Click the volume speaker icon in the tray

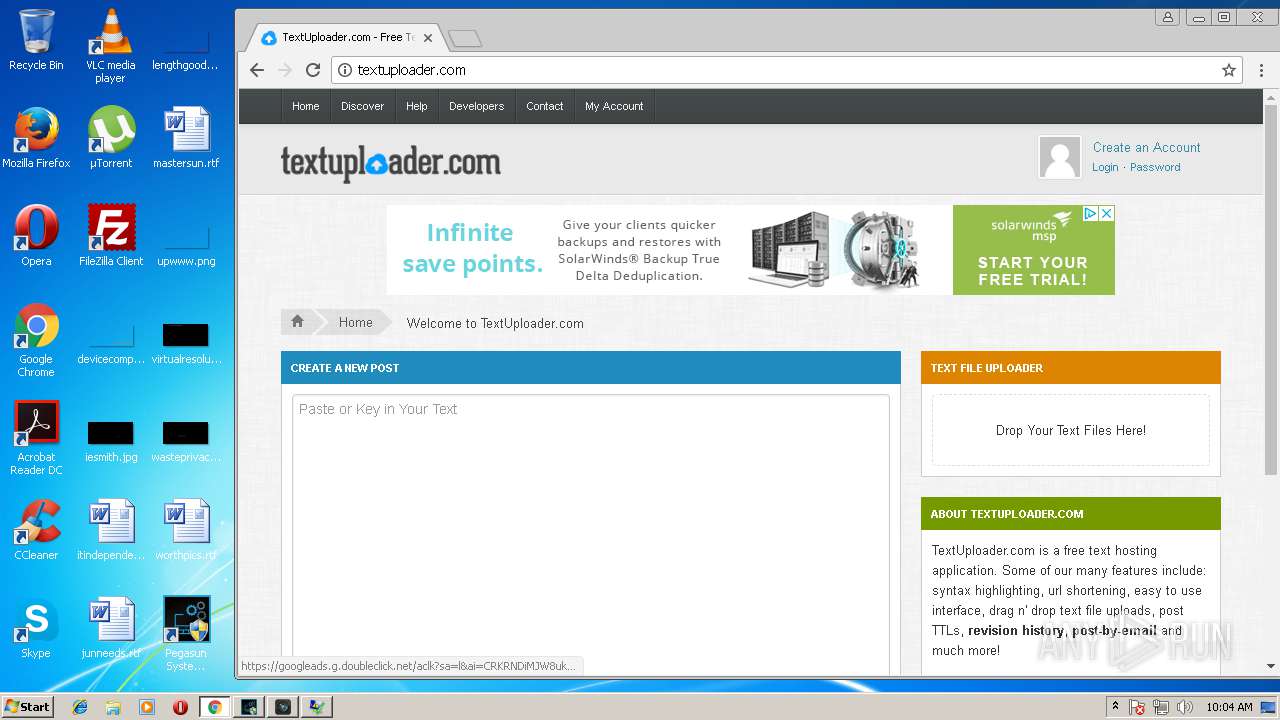coord(1185,707)
